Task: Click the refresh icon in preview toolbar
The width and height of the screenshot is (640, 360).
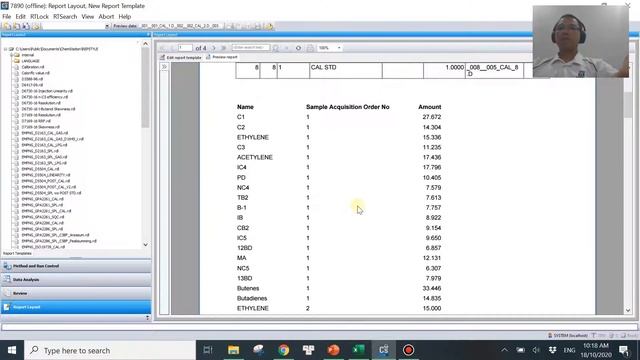Action: tap(298, 48)
